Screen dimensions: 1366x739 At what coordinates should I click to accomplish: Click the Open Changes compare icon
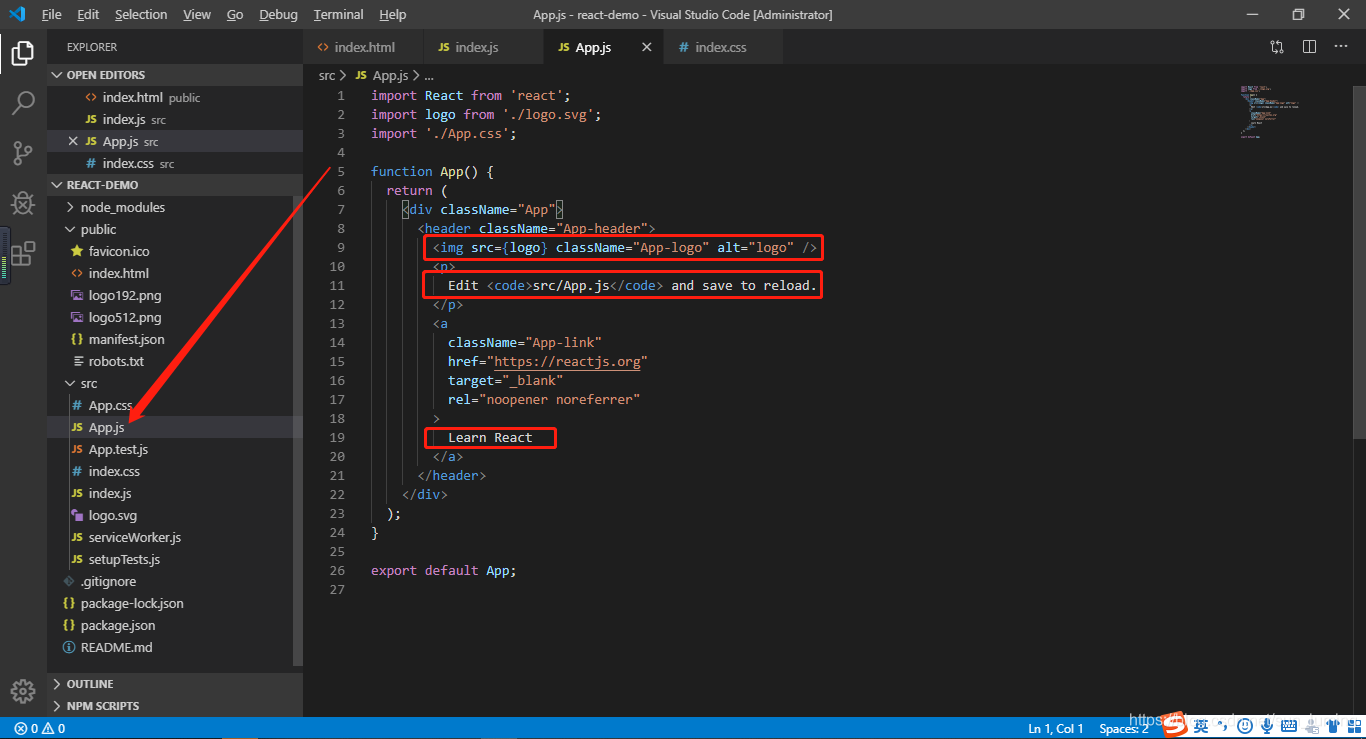click(1277, 47)
